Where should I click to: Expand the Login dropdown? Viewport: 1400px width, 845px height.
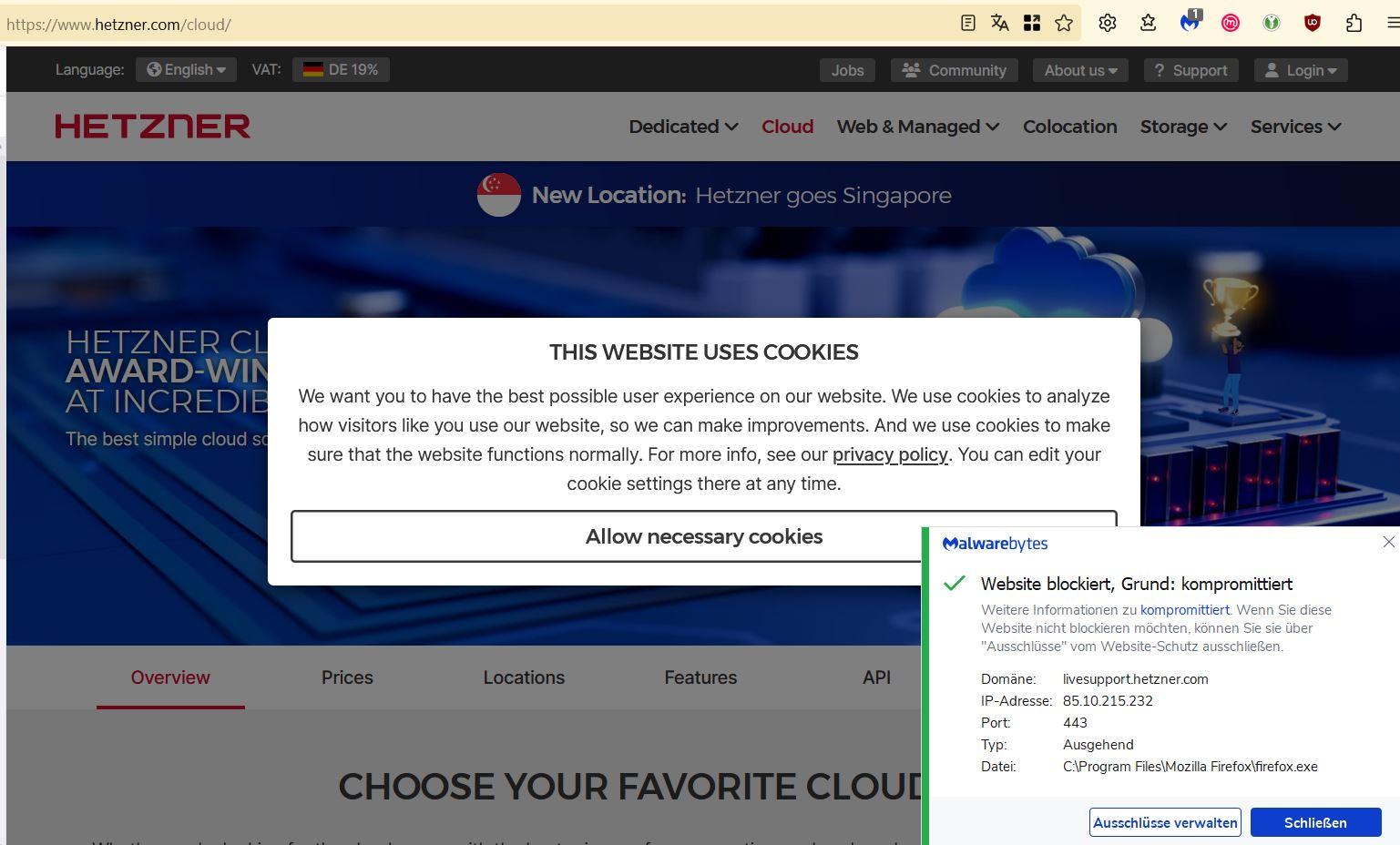point(1301,70)
